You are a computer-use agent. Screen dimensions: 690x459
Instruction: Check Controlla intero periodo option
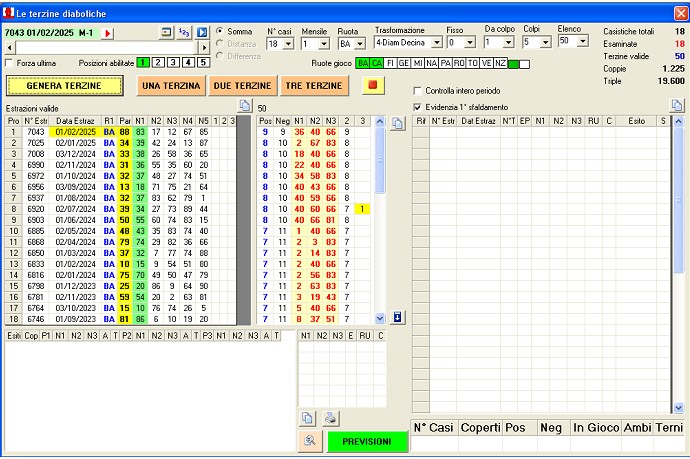pos(418,91)
